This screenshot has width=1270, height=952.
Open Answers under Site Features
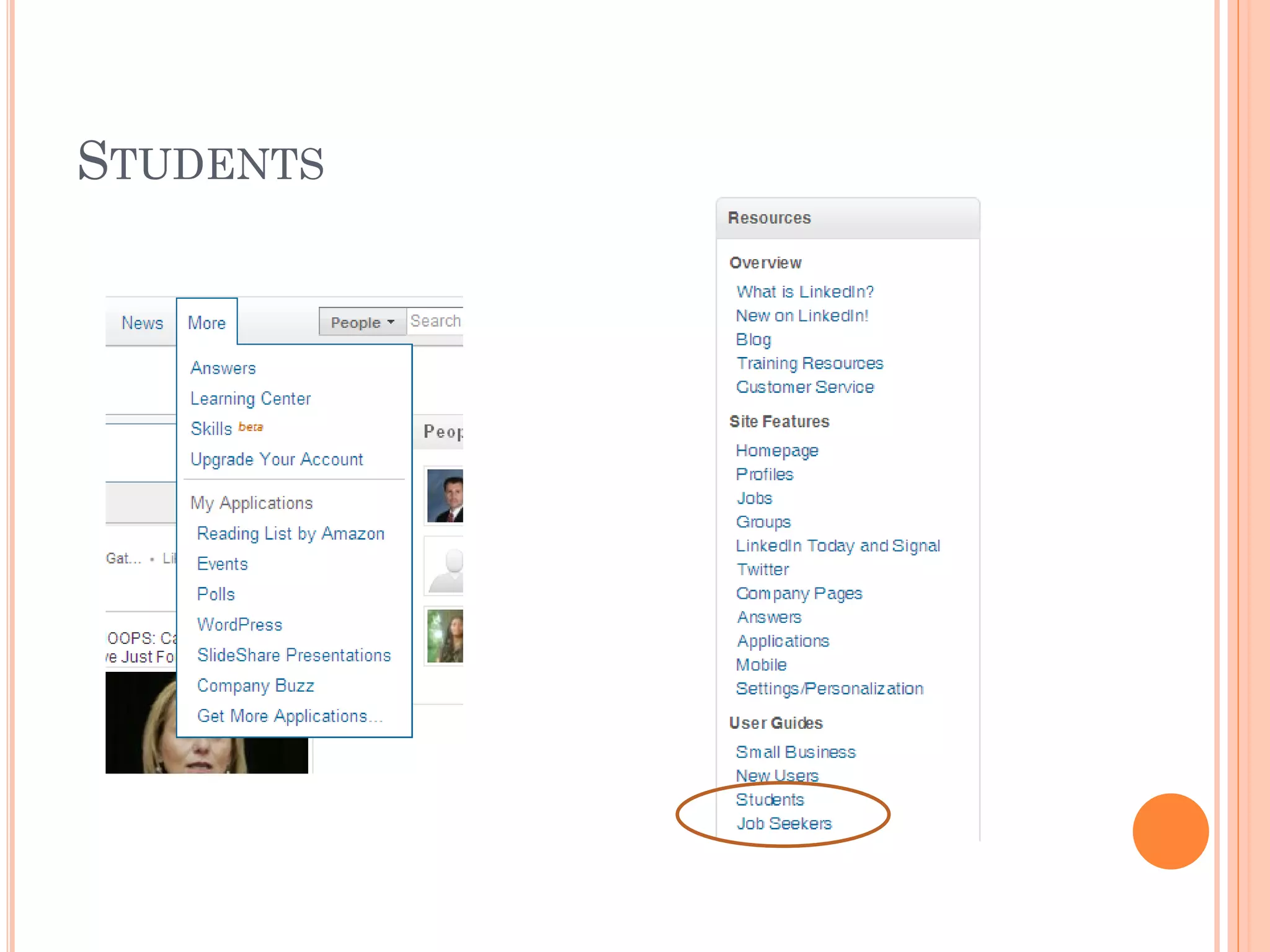click(x=769, y=617)
